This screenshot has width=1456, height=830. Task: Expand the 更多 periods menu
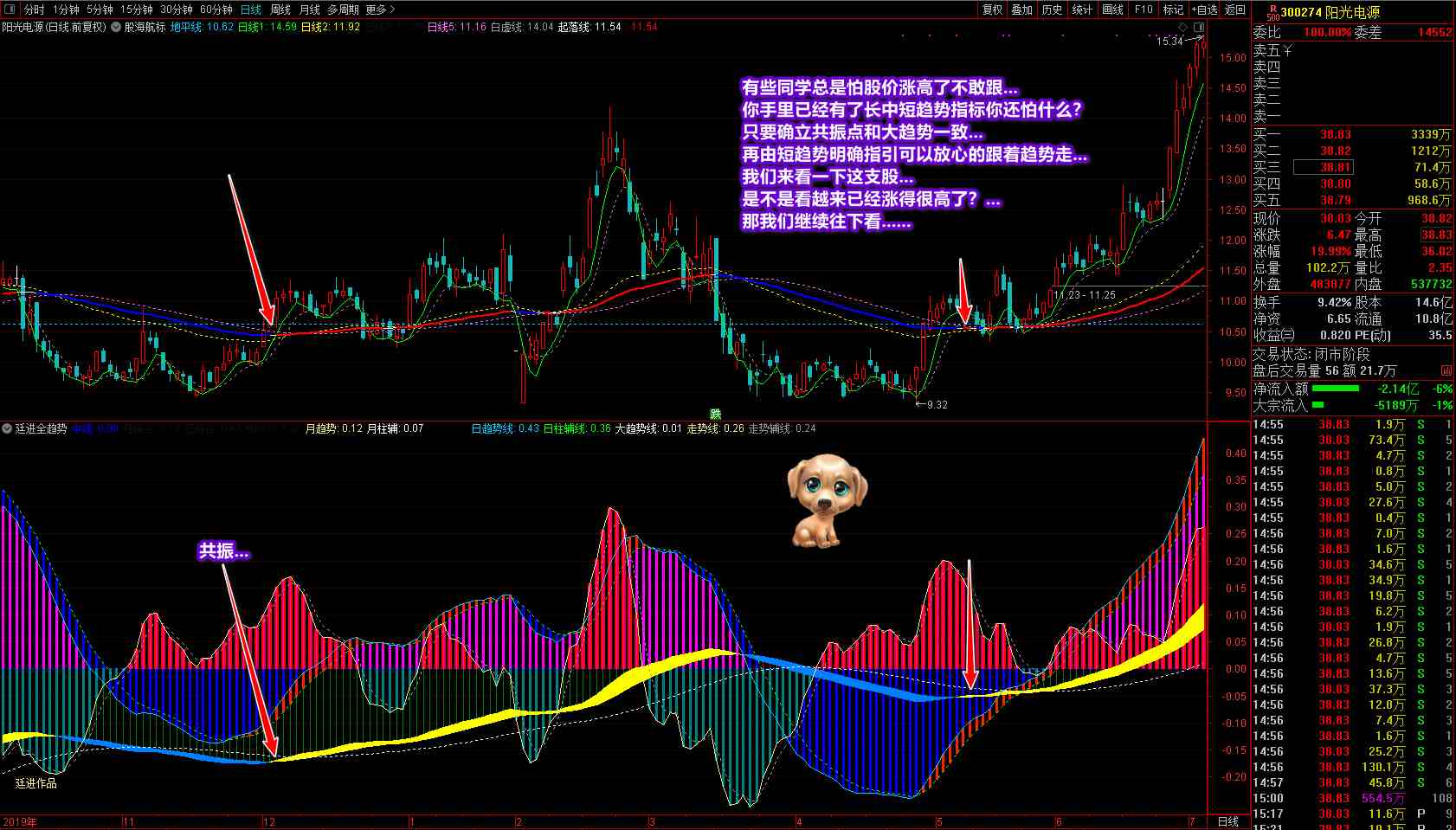(x=380, y=10)
